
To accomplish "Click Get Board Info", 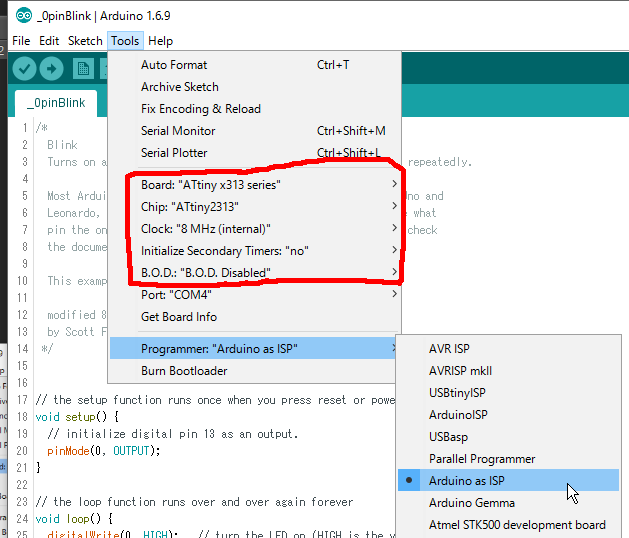I will coord(255,317).
